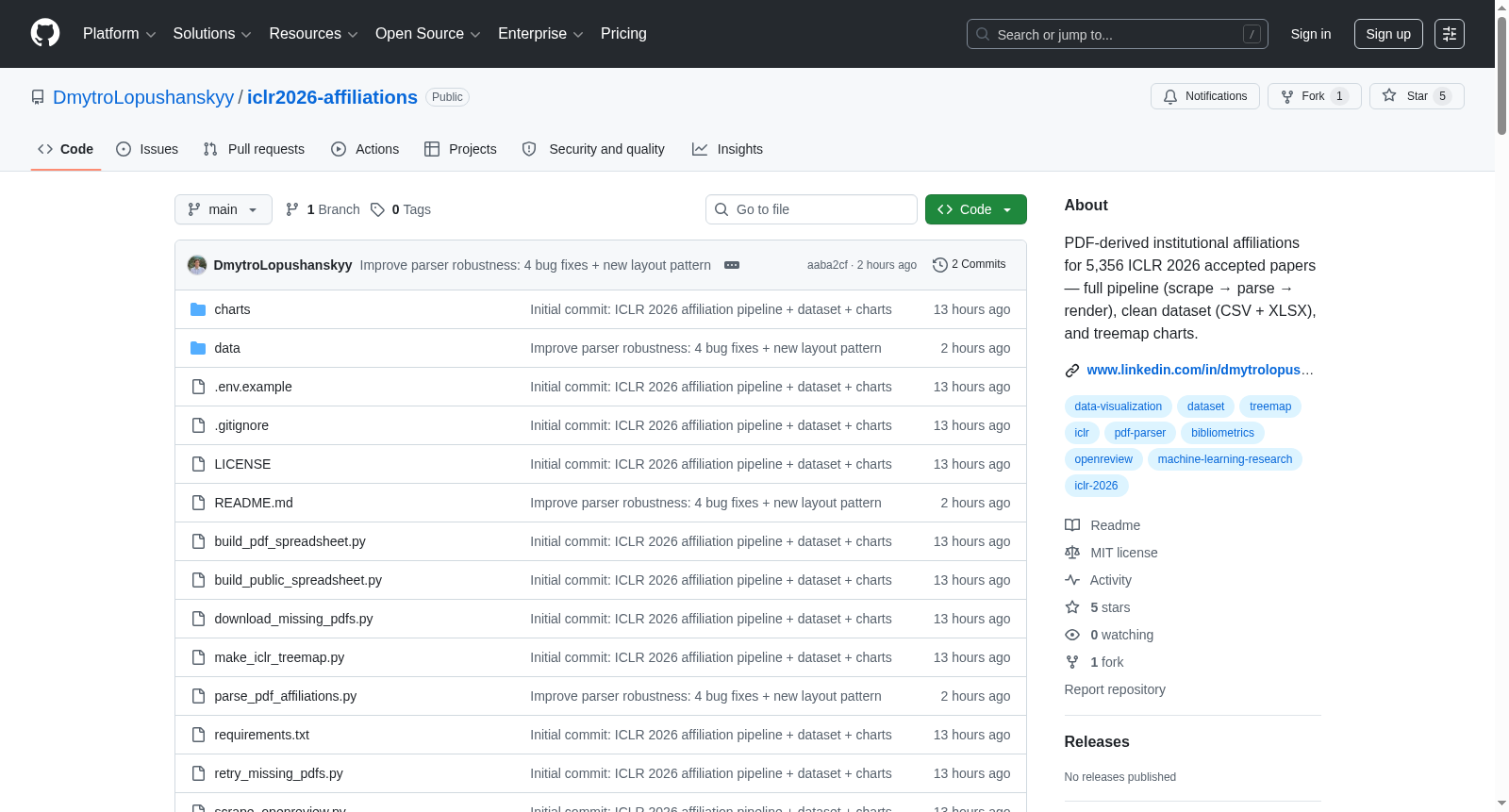Open the 2 Commits history link

[x=970, y=265]
